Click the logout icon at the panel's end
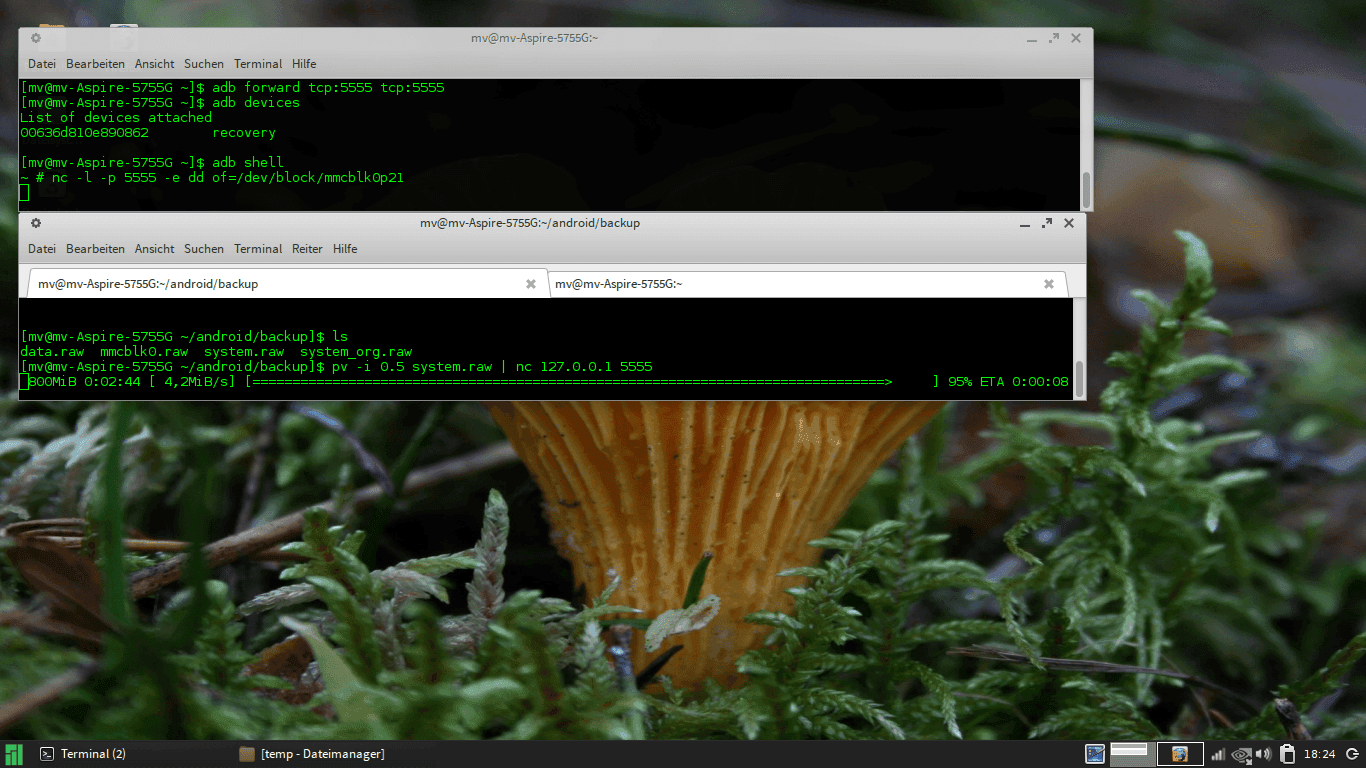This screenshot has width=1366, height=768. click(x=1351, y=754)
